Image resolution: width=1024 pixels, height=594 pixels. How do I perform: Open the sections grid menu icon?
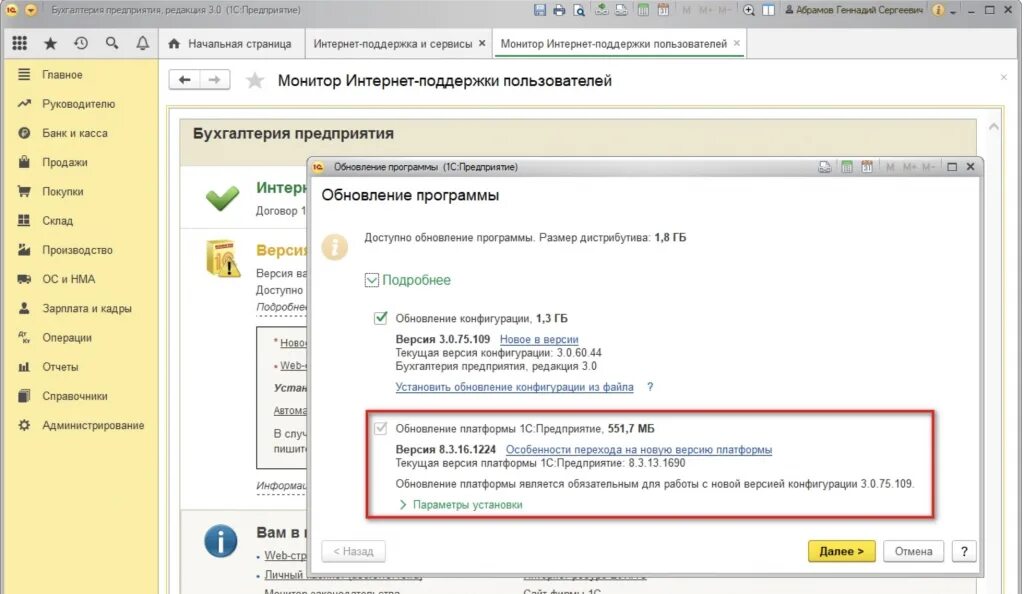coord(20,43)
